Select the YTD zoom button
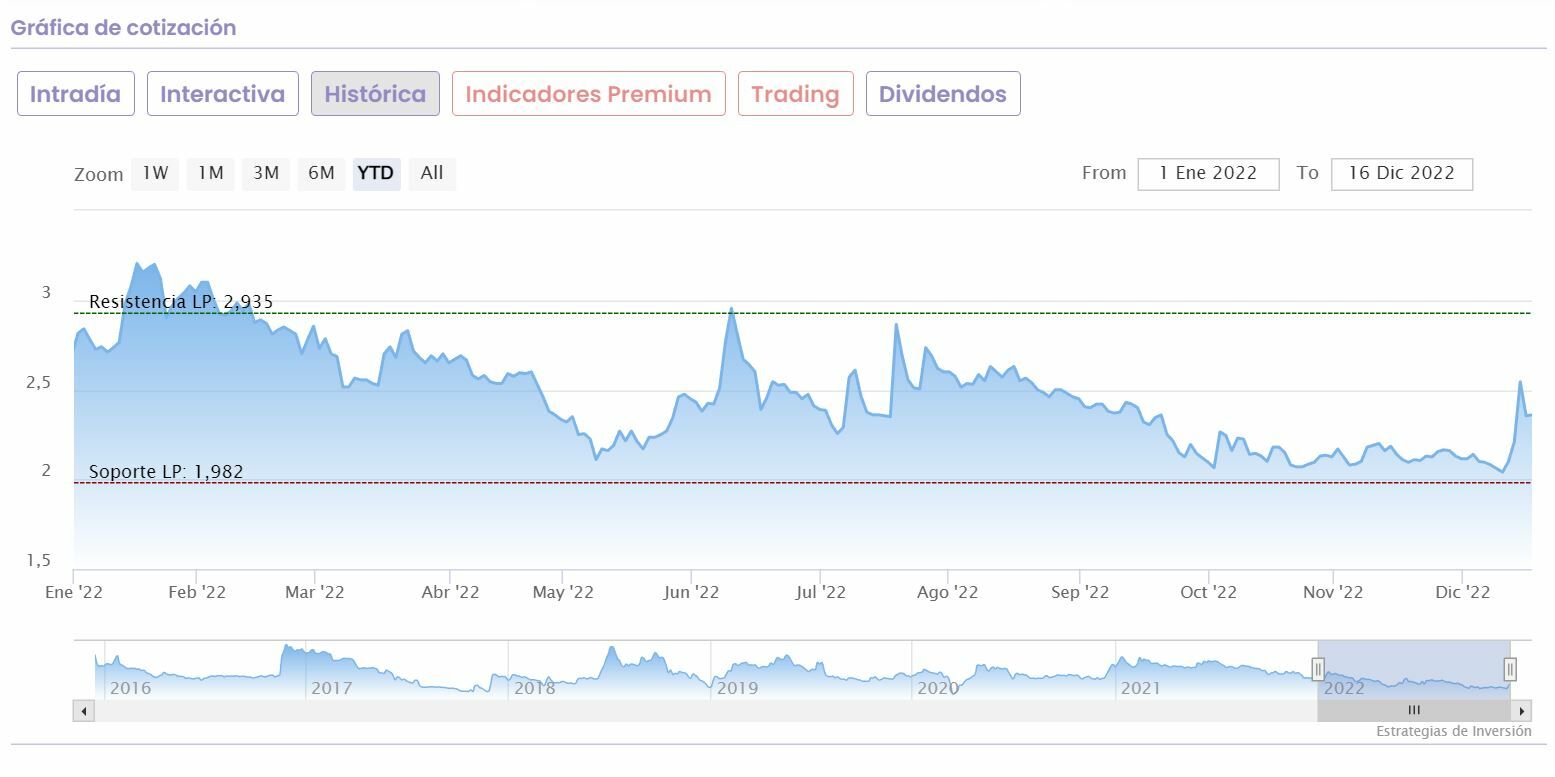 pyautogui.click(x=376, y=173)
